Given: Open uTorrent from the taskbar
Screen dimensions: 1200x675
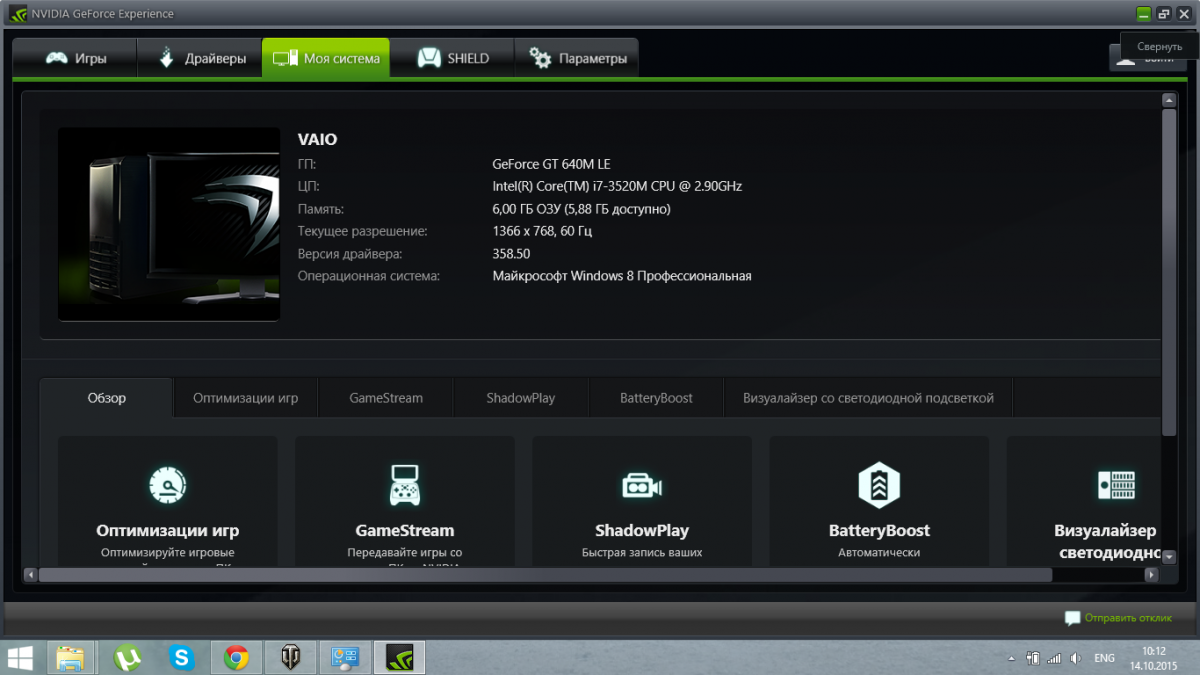Looking at the screenshot, I should pos(127,657).
